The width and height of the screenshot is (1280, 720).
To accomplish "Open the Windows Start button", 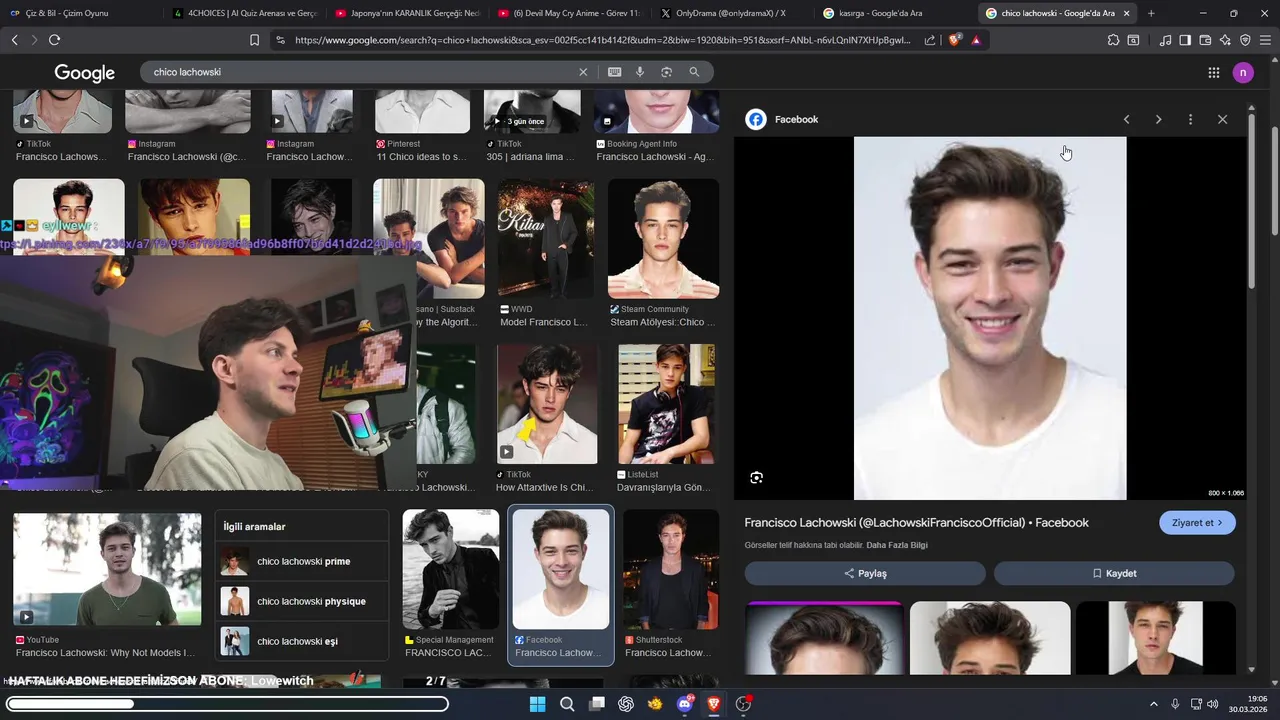I will (x=537, y=704).
